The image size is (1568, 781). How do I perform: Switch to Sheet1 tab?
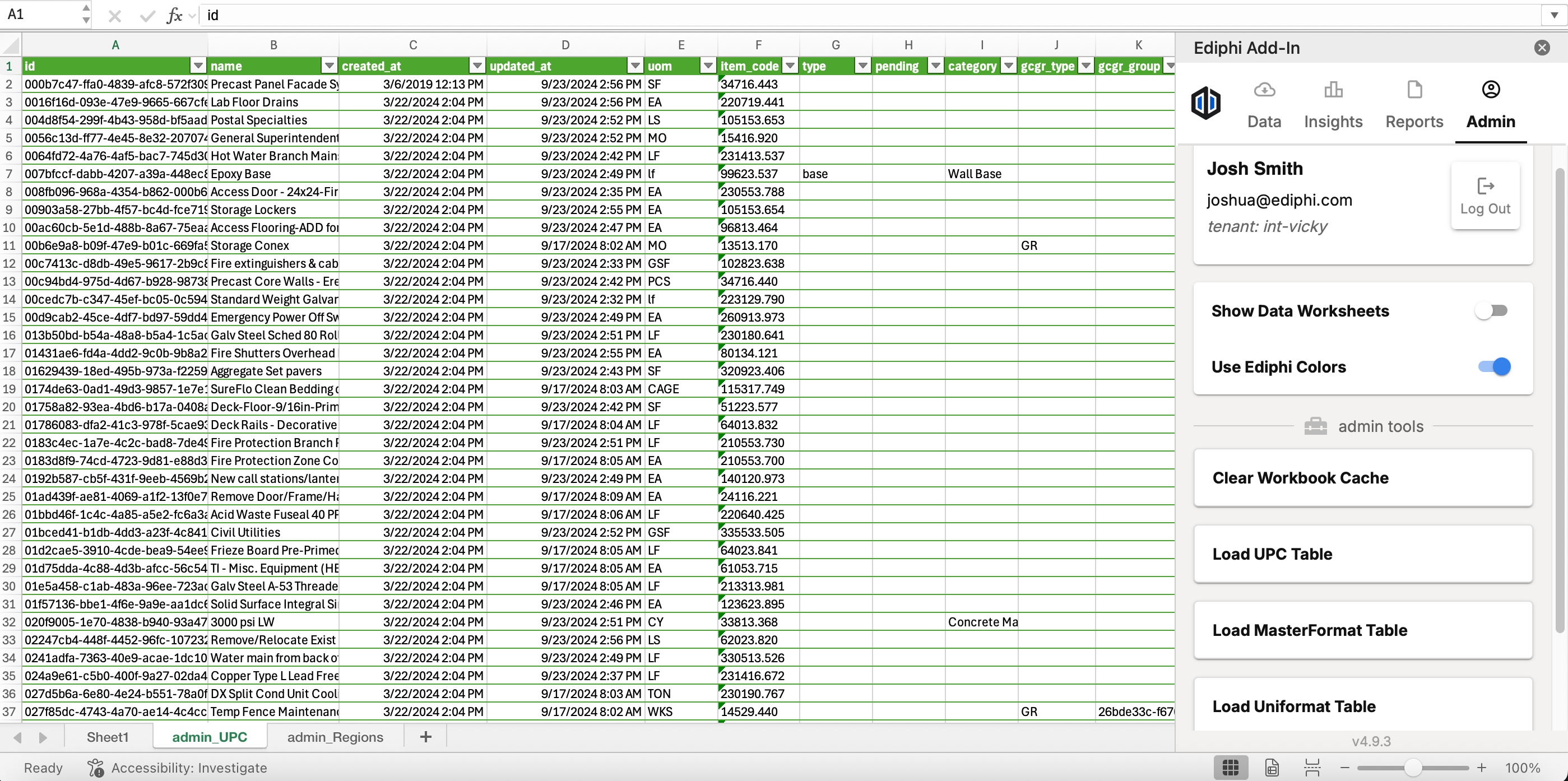[107, 737]
